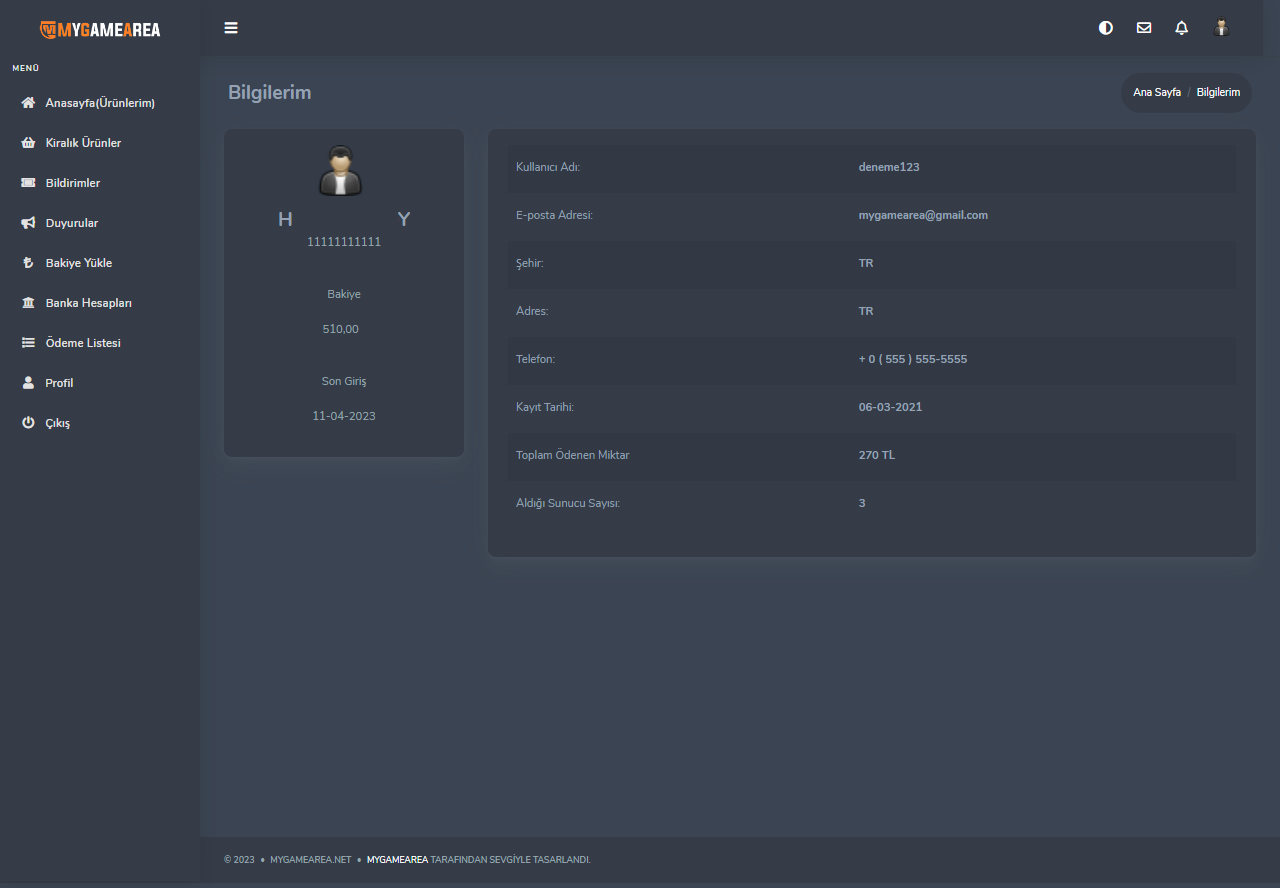Viewport: 1280px width, 888px height.
Task: Click the large profile picture in card
Action: pos(342,170)
